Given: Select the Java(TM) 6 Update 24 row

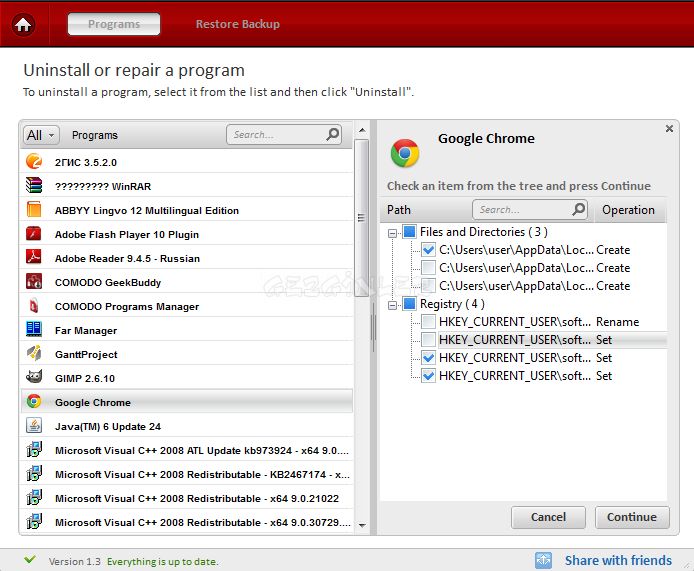Looking at the screenshot, I should coord(186,426).
